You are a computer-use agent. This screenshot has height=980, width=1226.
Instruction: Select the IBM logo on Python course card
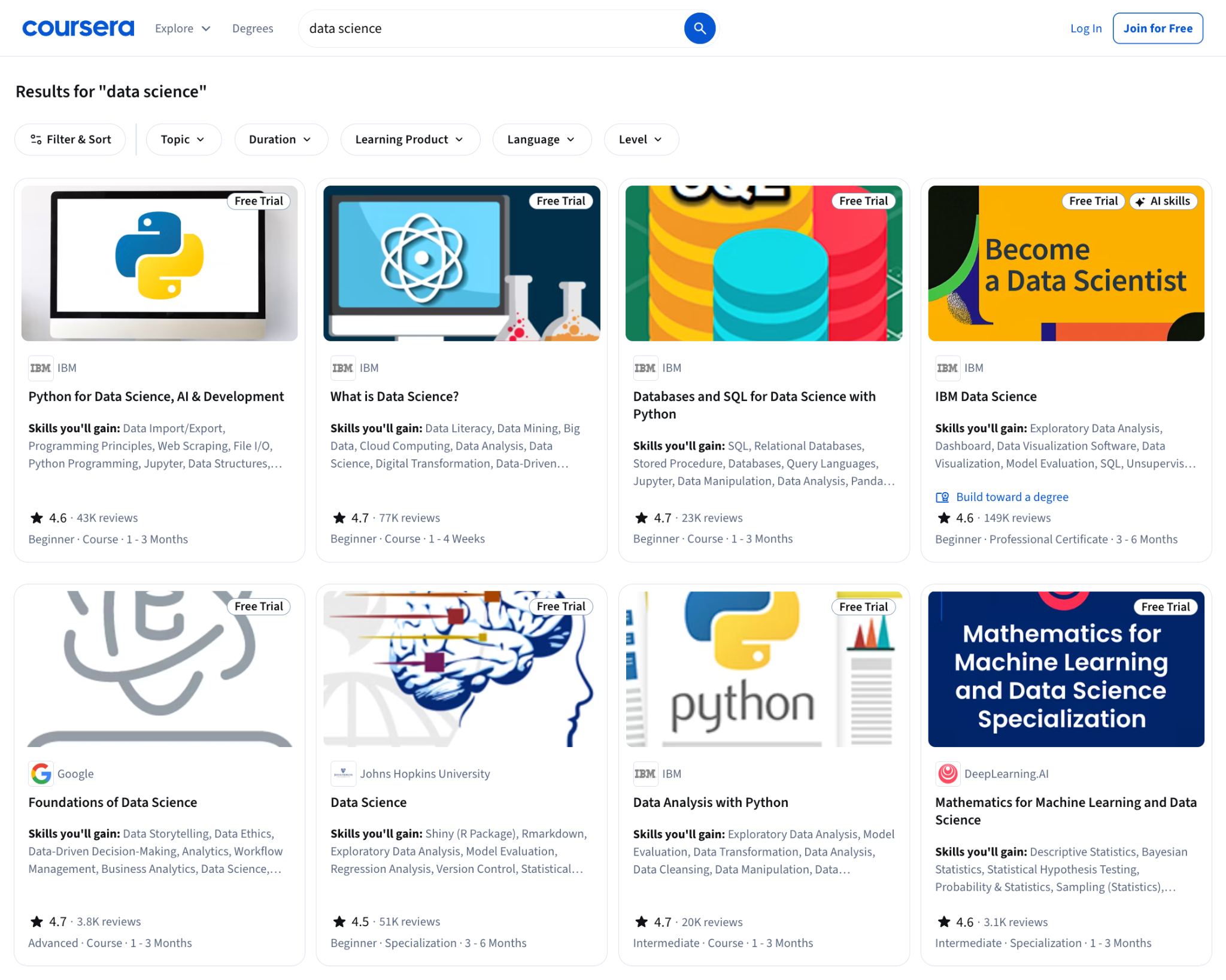[40, 368]
